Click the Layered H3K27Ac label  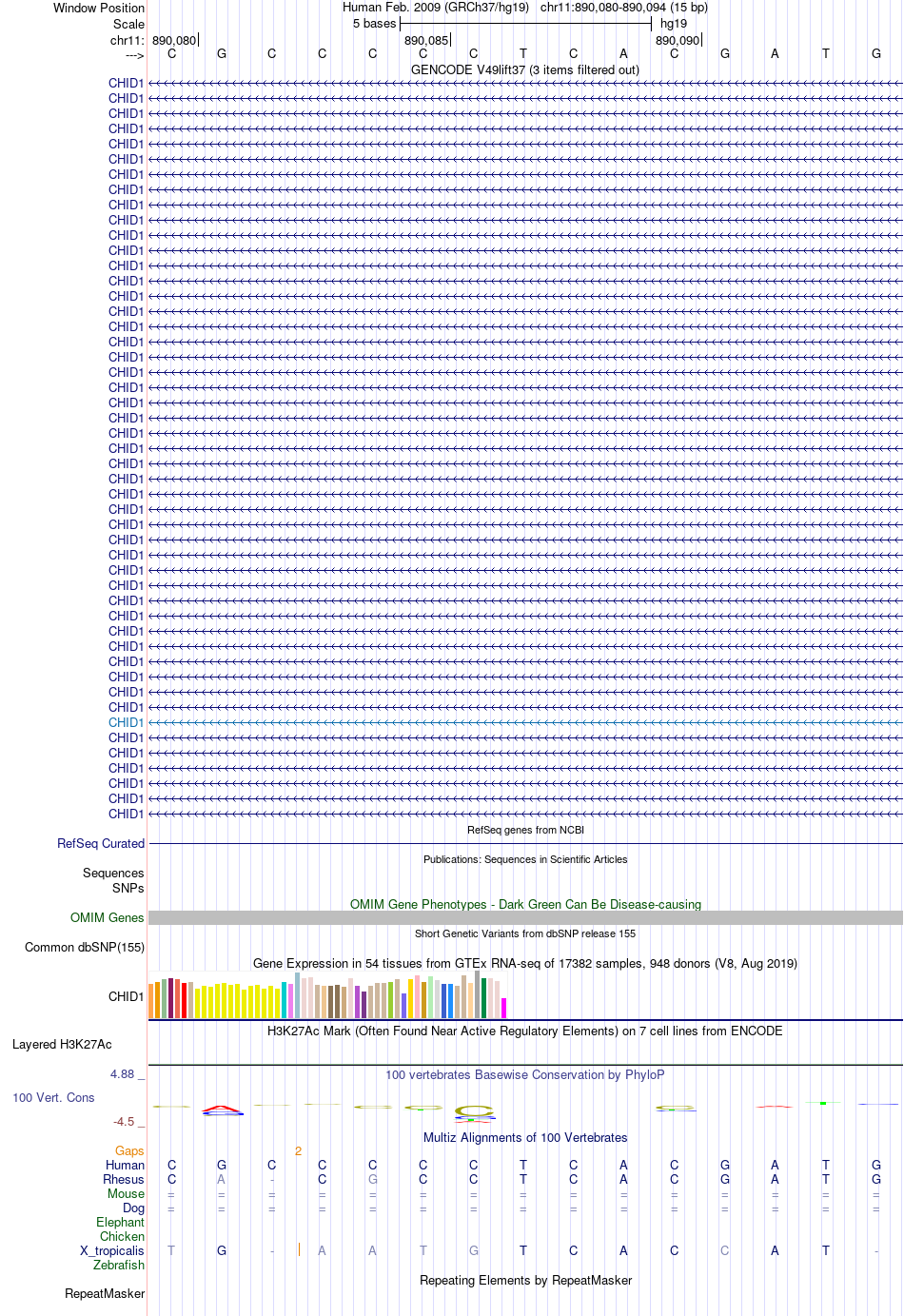pyautogui.click(x=62, y=1044)
